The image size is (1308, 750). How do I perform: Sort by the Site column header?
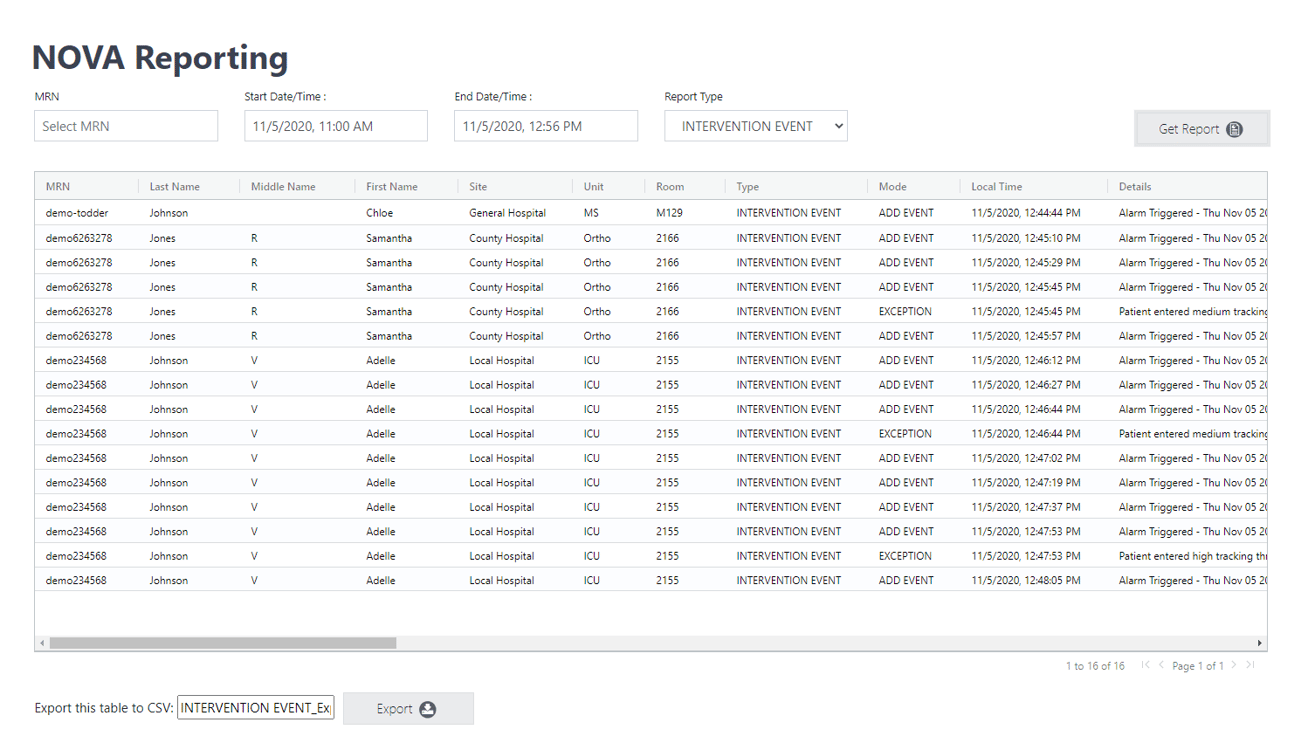(478, 187)
